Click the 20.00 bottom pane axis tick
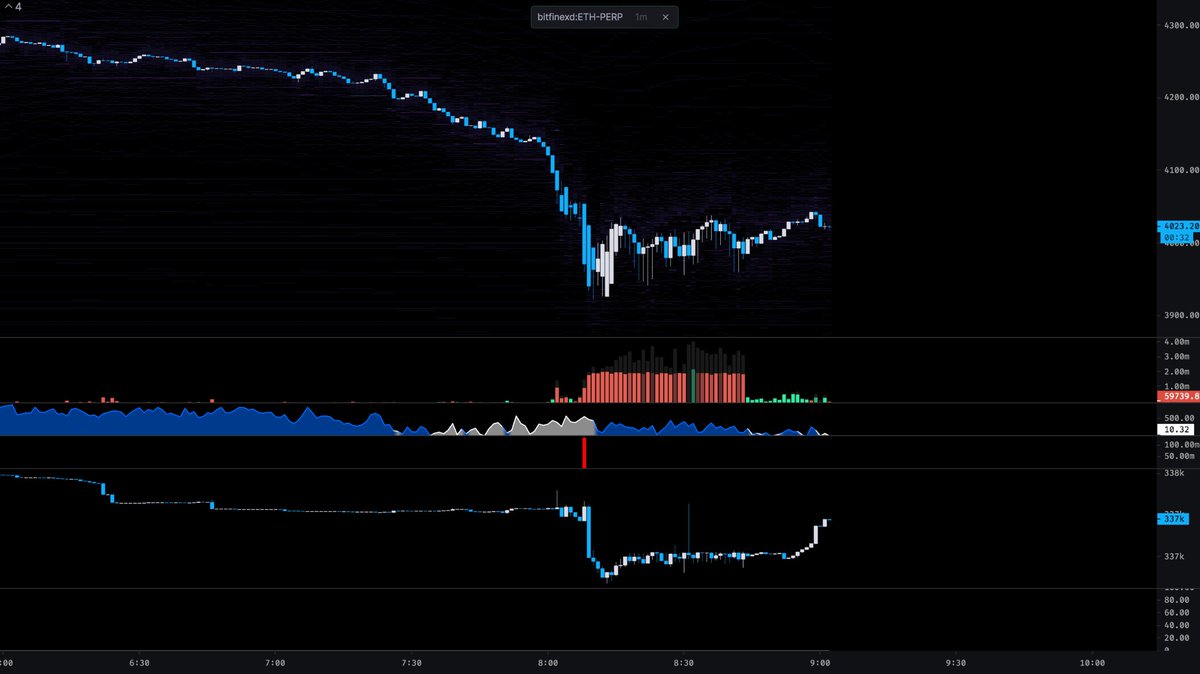 (1177, 637)
